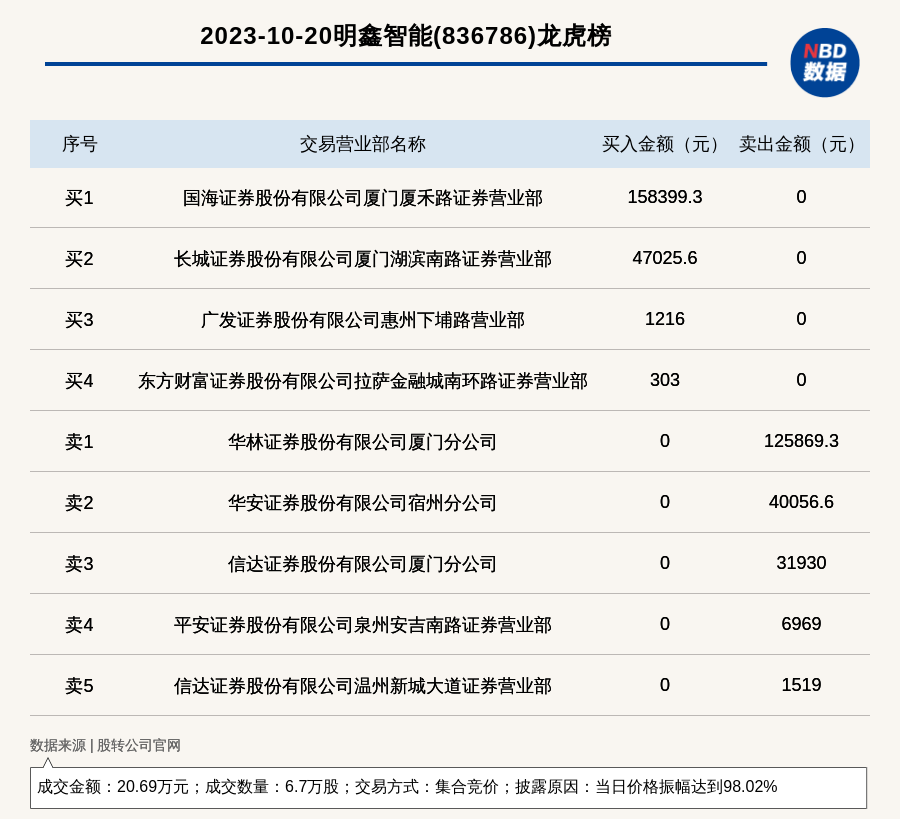Click the 买1 row sell amount 0
The width and height of the screenshot is (900, 819).
point(801,197)
